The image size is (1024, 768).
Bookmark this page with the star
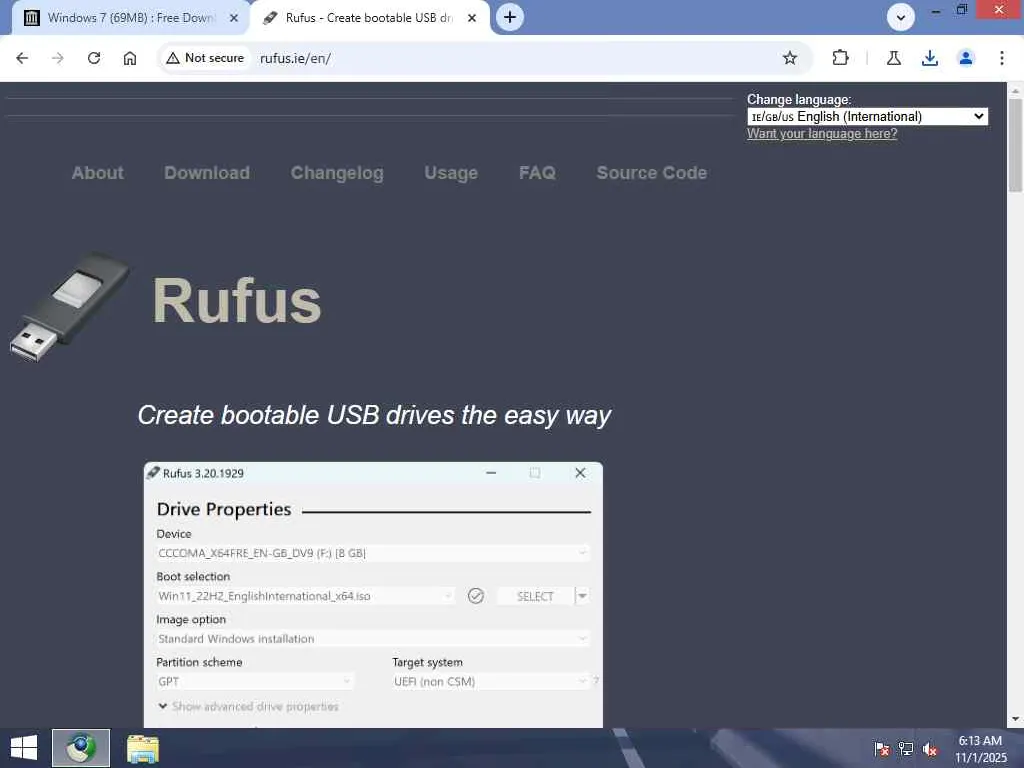[790, 58]
